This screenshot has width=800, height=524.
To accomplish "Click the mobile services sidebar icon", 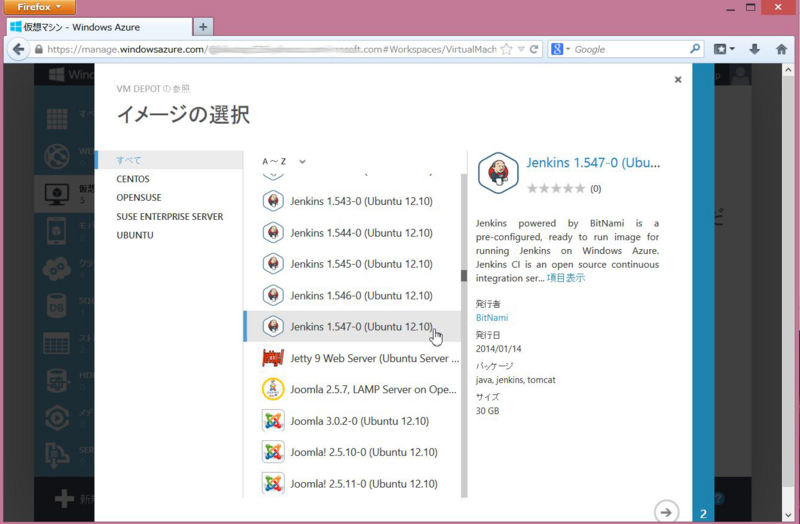I will pos(57,231).
